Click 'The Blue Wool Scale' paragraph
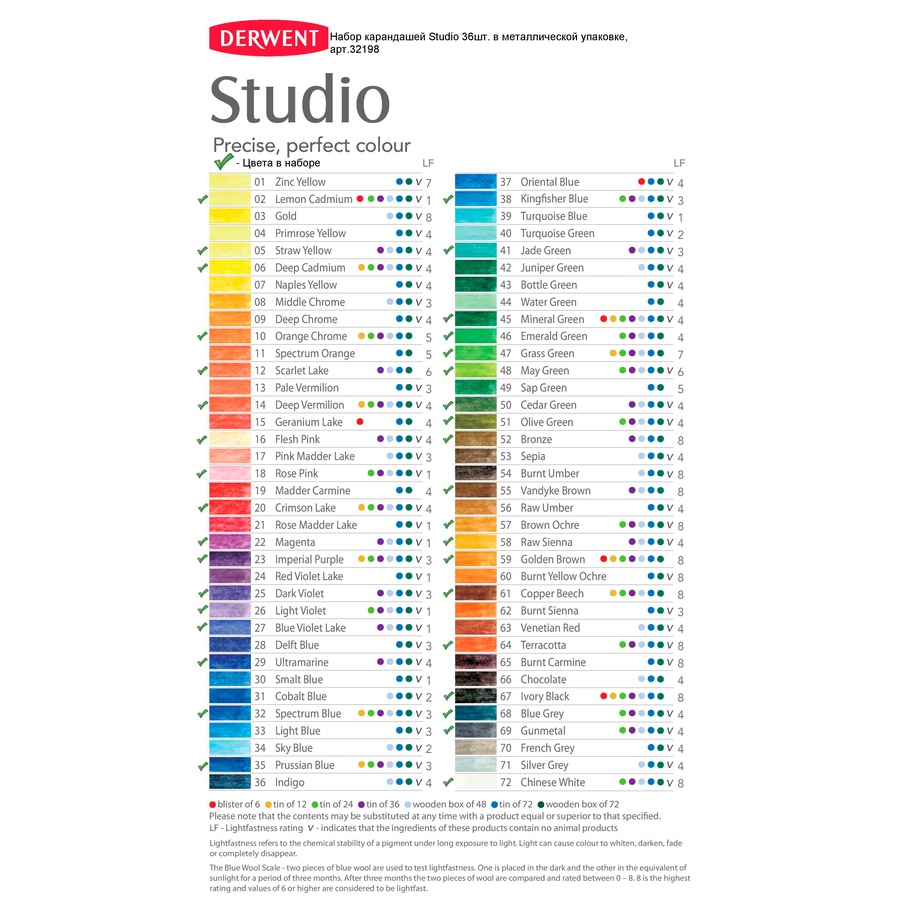Image resolution: width=900 pixels, height=900 pixels. pyautogui.click(x=449, y=878)
